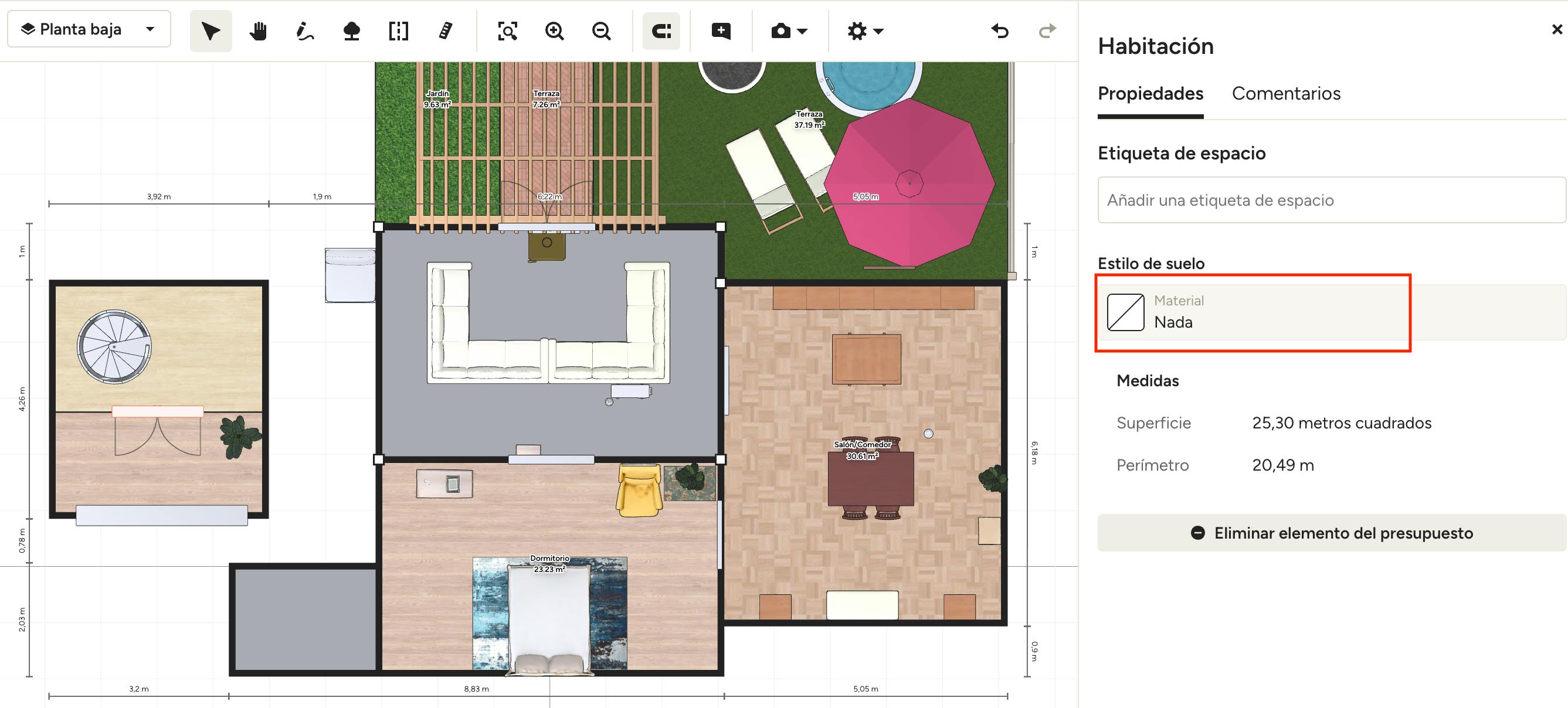The width and height of the screenshot is (1568, 708).
Task: Switch to the Comentarios tab
Action: pos(1285,94)
